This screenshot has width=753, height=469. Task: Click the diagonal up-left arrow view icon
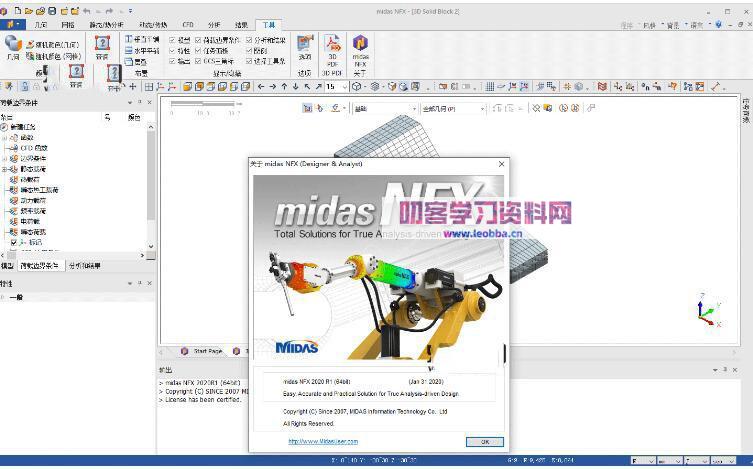(307, 86)
